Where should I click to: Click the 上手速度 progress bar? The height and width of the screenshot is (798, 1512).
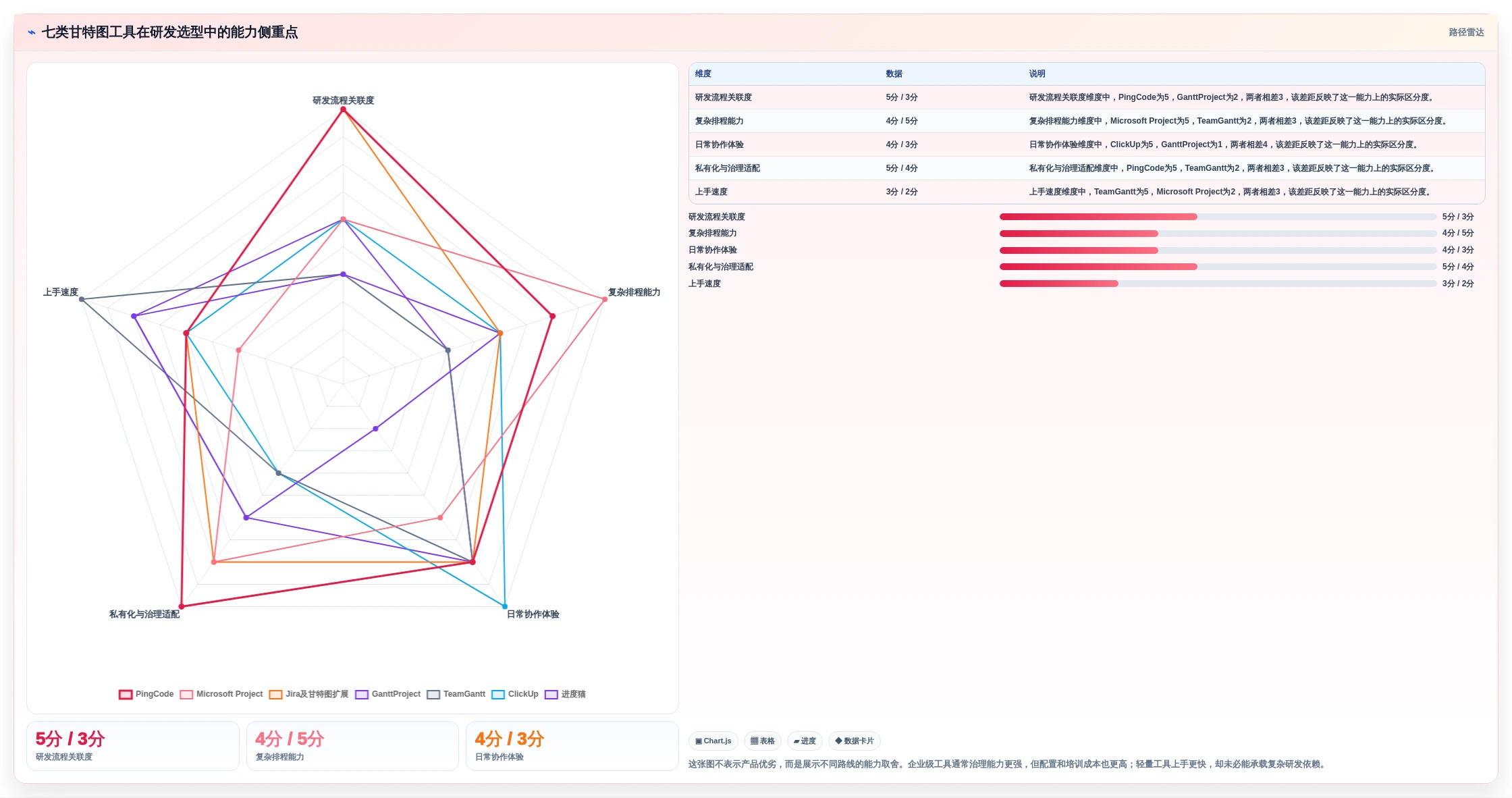pyautogui.click(x=1218, y=284)
